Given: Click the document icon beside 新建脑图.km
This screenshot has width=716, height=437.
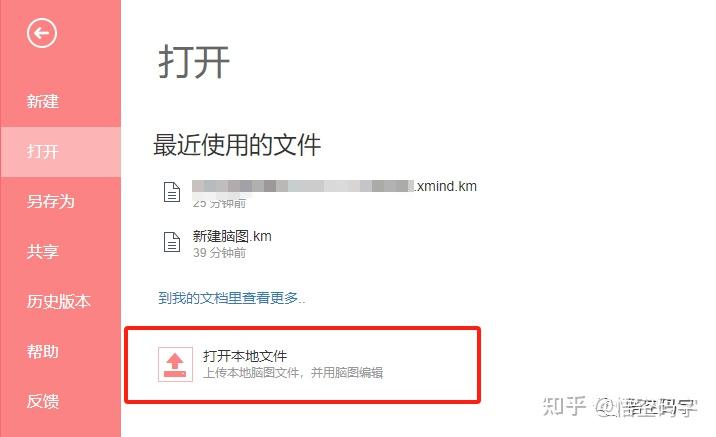Looking at the screenshot, I should (172, 242).
